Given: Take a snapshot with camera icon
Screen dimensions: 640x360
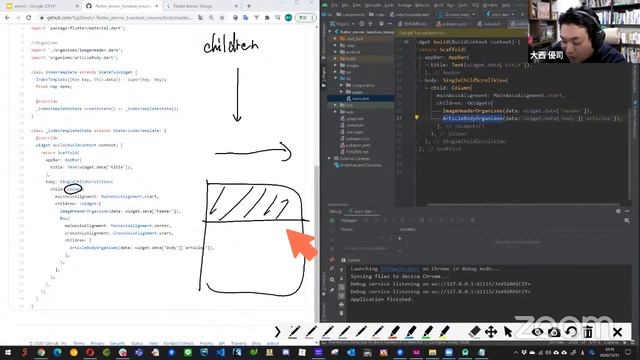Looking at the screenshot, I should coord(554,332).
